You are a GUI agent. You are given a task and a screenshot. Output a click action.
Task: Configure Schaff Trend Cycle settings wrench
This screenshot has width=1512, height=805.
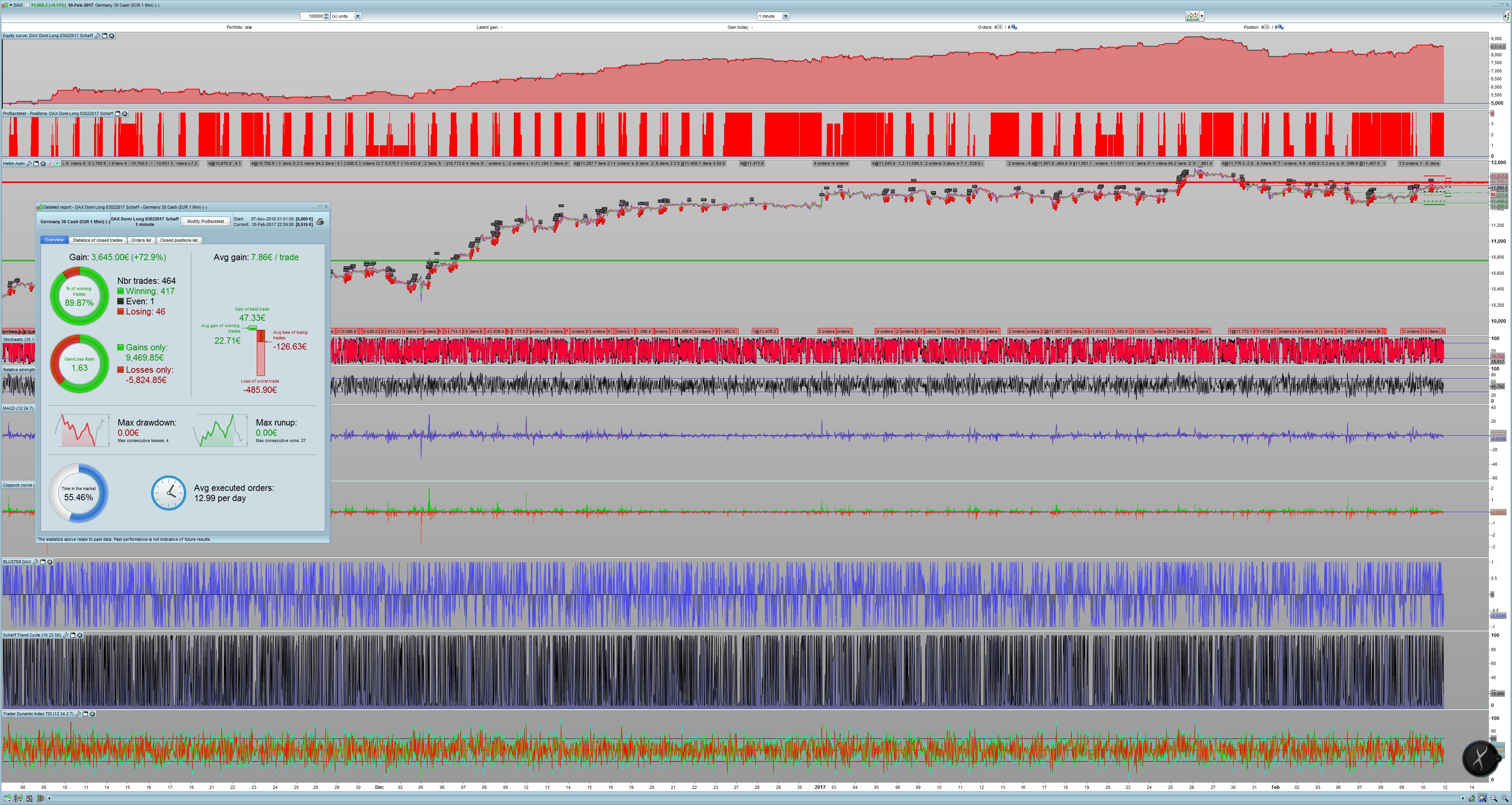66,635
